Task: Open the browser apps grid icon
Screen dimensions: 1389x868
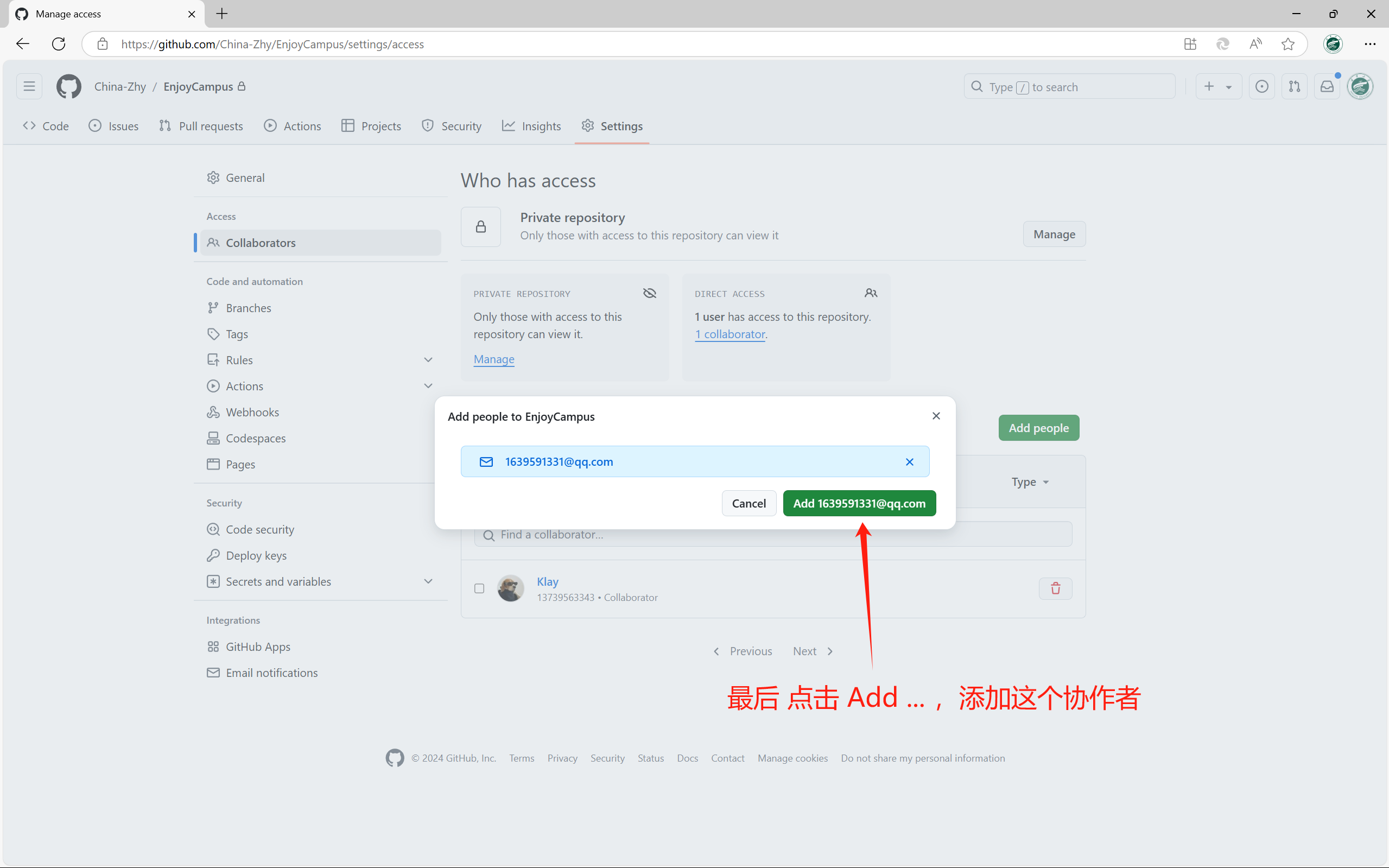Action: click(x=1190, y=44)
